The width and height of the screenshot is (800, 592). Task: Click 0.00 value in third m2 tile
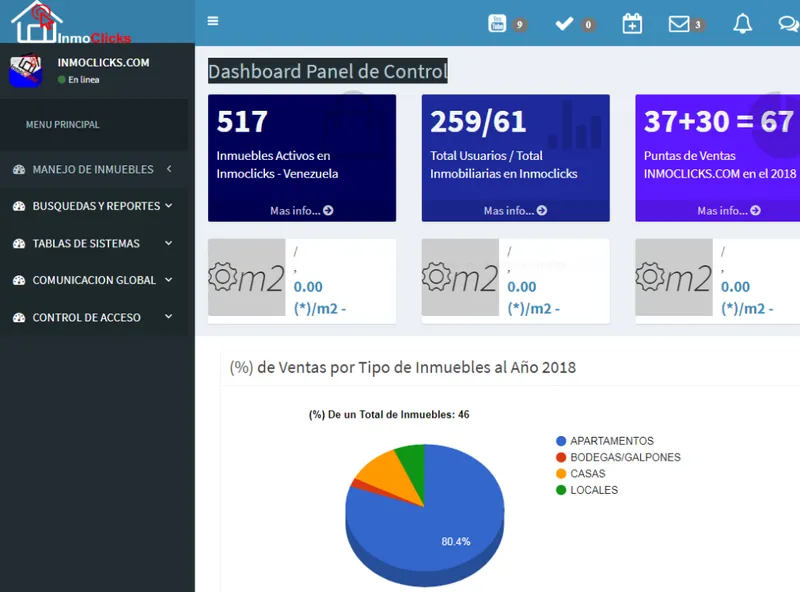736,287
